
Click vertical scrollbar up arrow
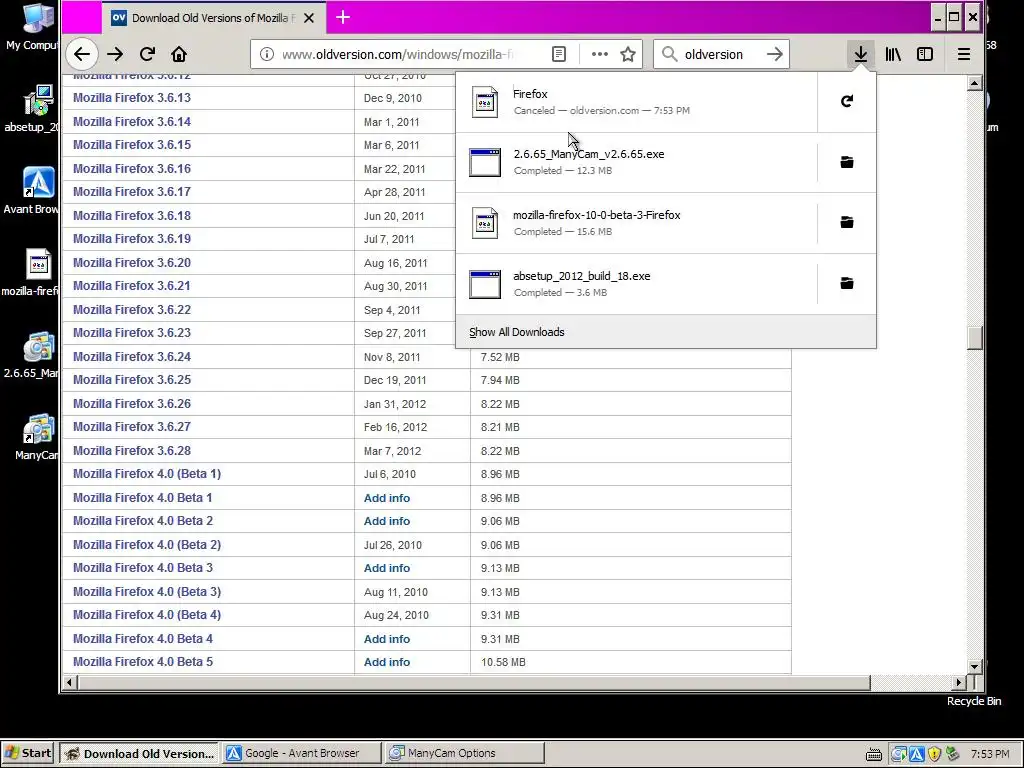pyautogui.click(x=974, y=83)
